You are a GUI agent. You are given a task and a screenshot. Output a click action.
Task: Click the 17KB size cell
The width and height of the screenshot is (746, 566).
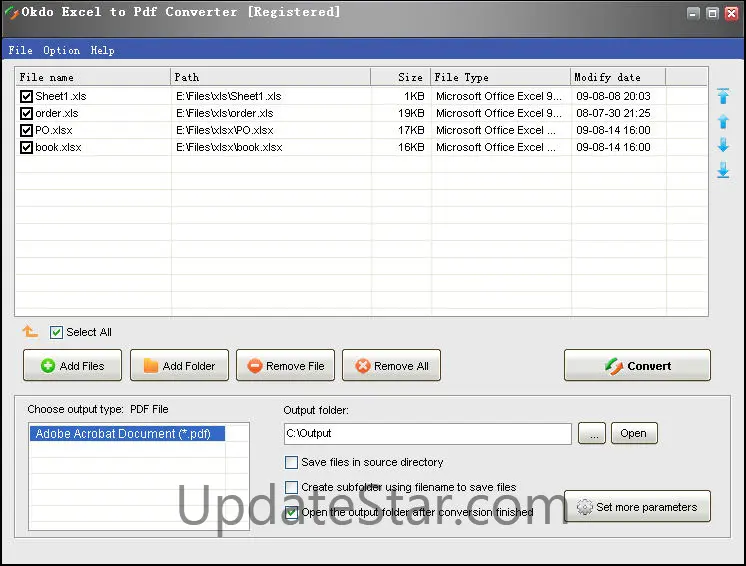pos(411,130)
